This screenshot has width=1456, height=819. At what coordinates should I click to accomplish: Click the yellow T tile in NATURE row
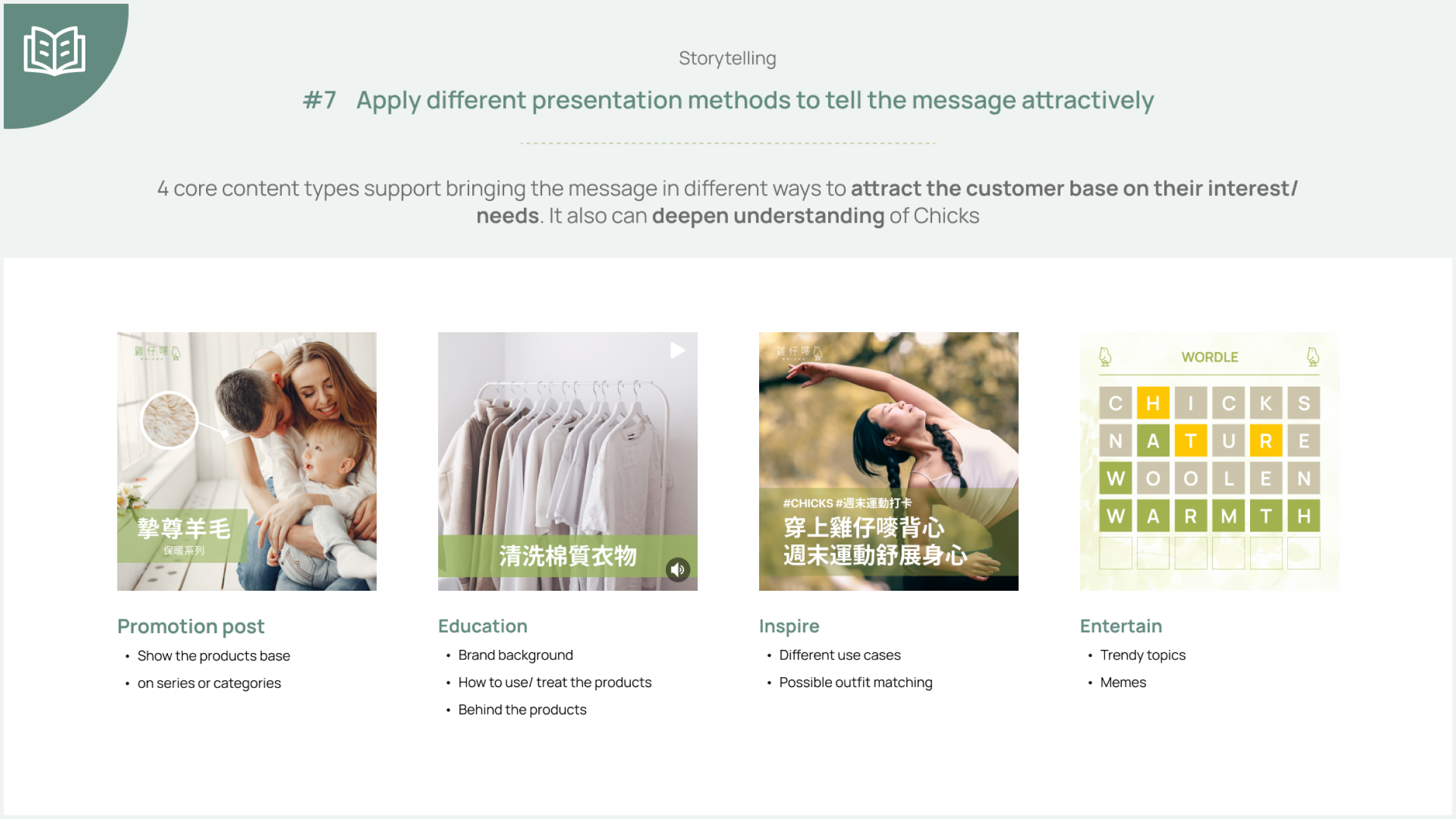(1191, 441)
